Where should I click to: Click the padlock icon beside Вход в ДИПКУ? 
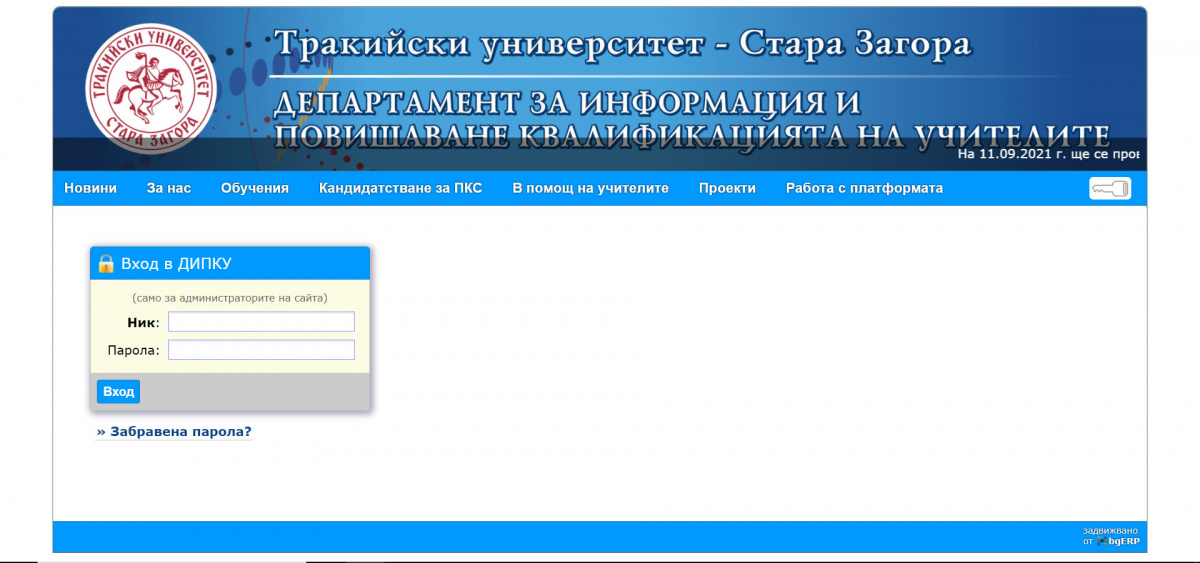click(106, 264)
